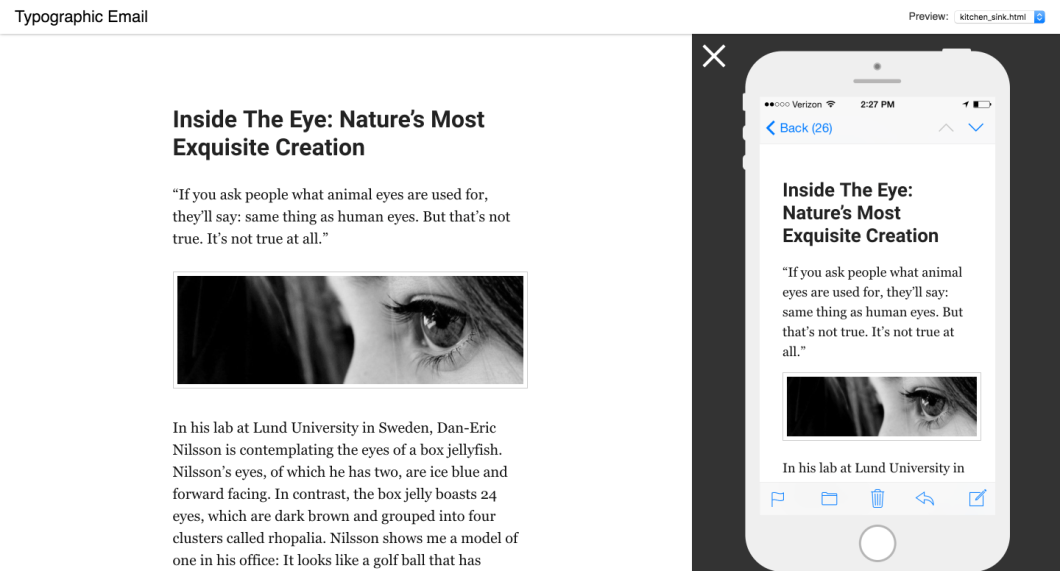Tap the folder icon in mail toolbar
Viewport: 1060px width, 571px height.
pyautogui.click(x=829, y=499)
